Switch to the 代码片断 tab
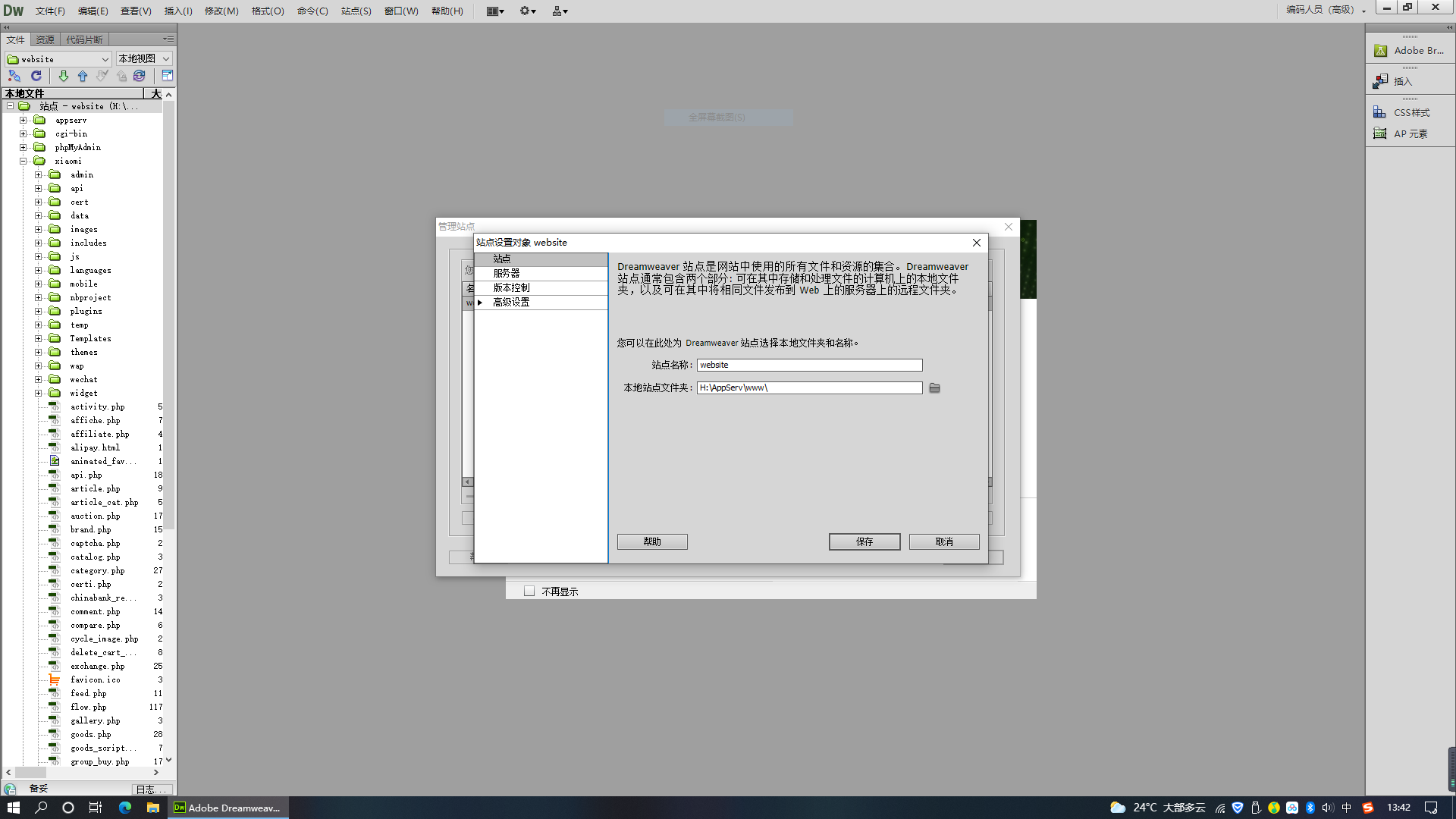Screen dimensions: 1456x819 click(x=83, y=40)
